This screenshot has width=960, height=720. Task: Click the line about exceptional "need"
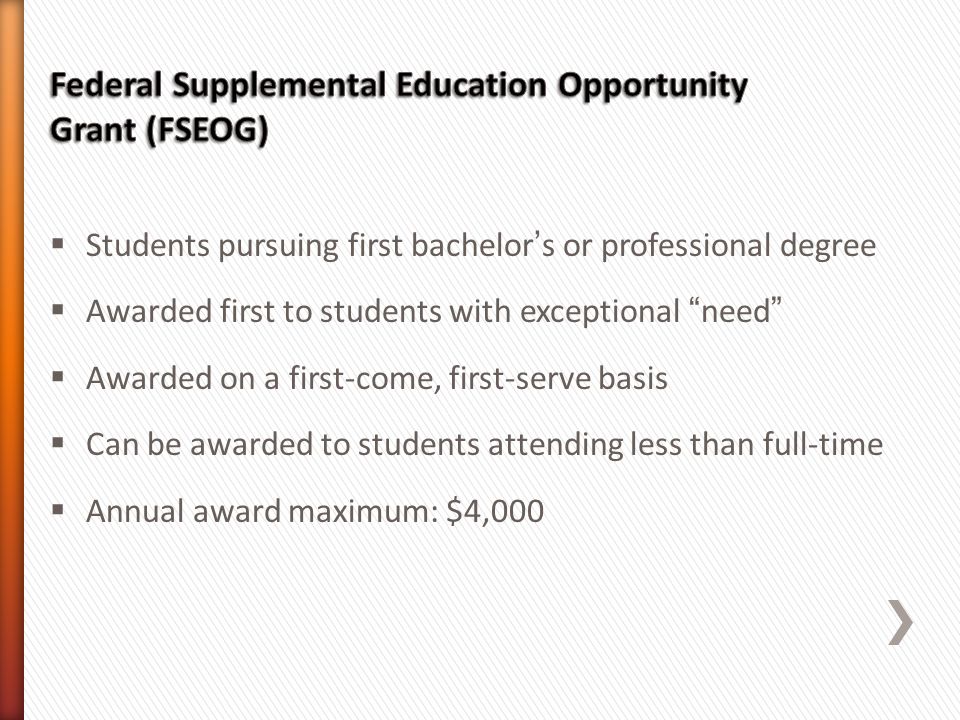point(434,311)
